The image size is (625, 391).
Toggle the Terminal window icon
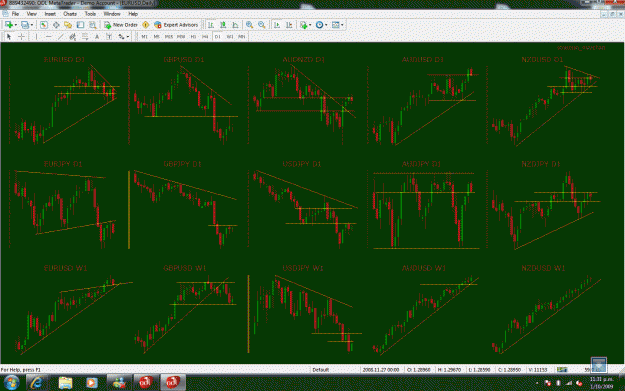click(81, 25)
